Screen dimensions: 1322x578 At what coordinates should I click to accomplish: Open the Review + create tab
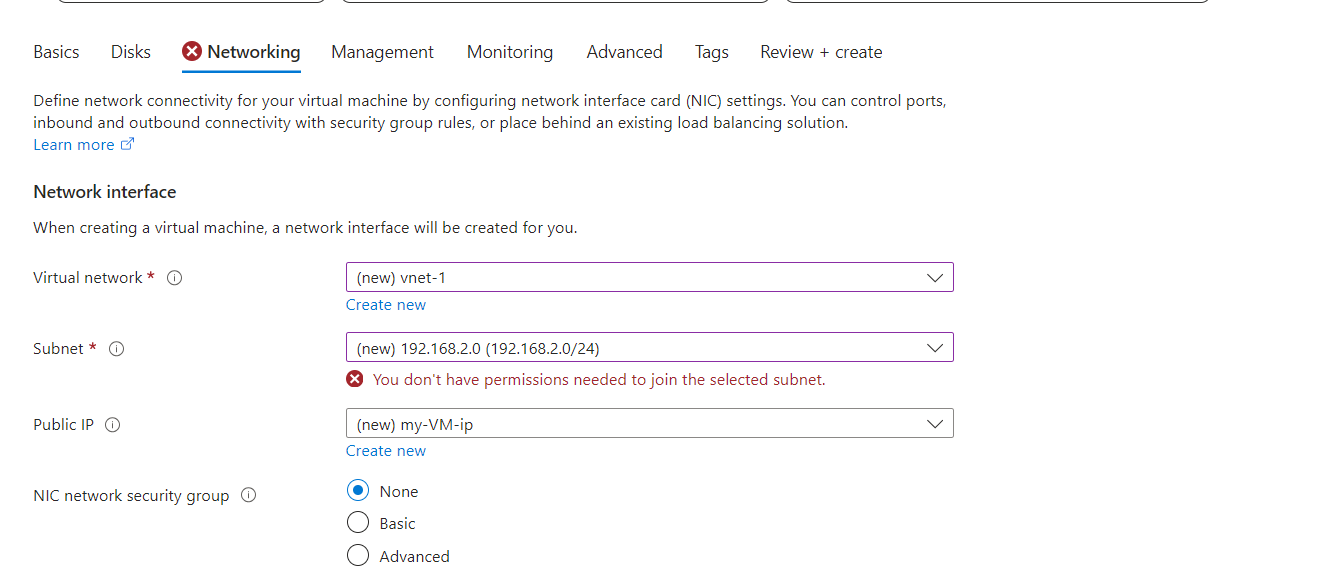820,51
